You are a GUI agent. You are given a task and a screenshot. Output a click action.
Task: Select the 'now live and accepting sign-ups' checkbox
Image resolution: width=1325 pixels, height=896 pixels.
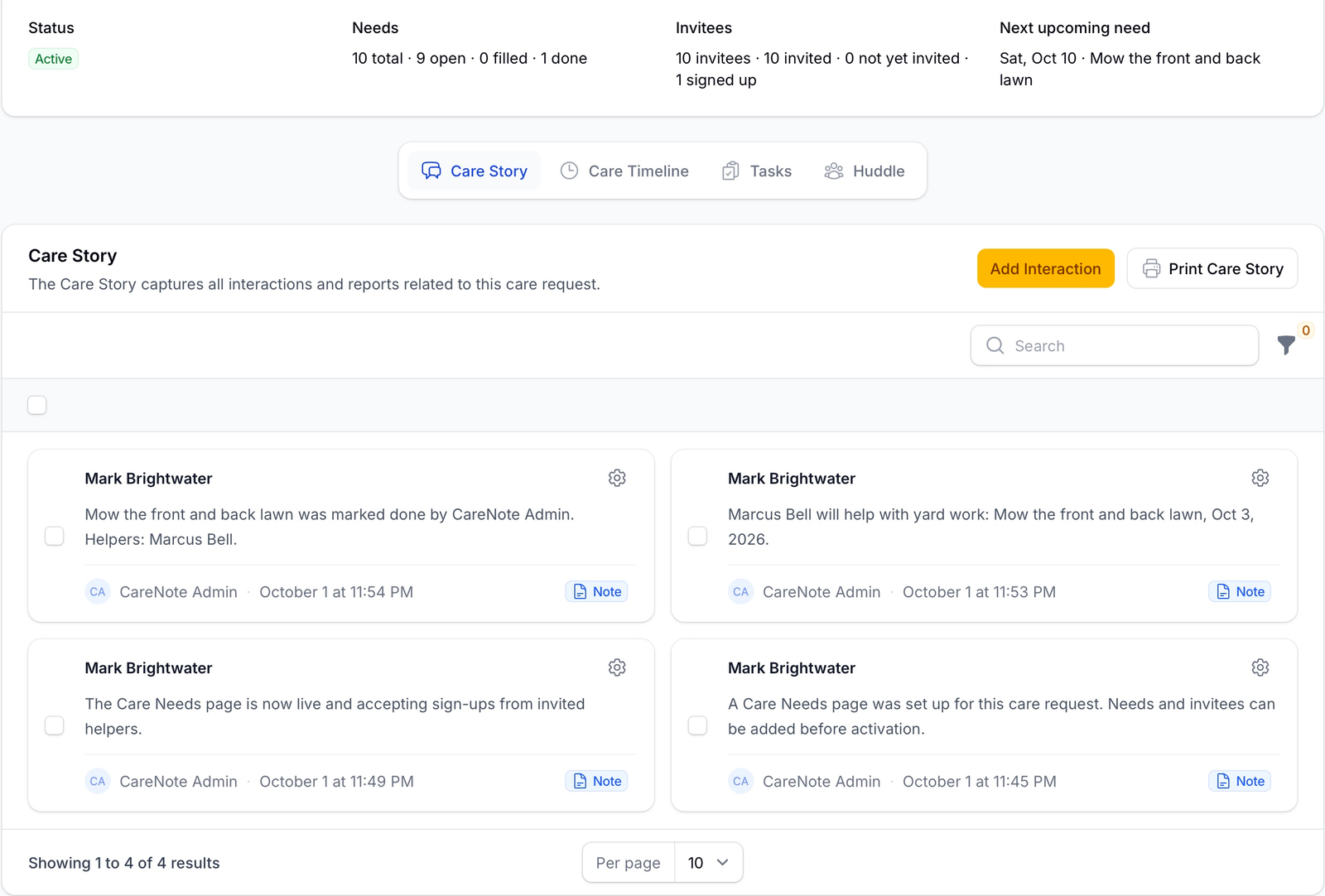(x=55, y=725)
